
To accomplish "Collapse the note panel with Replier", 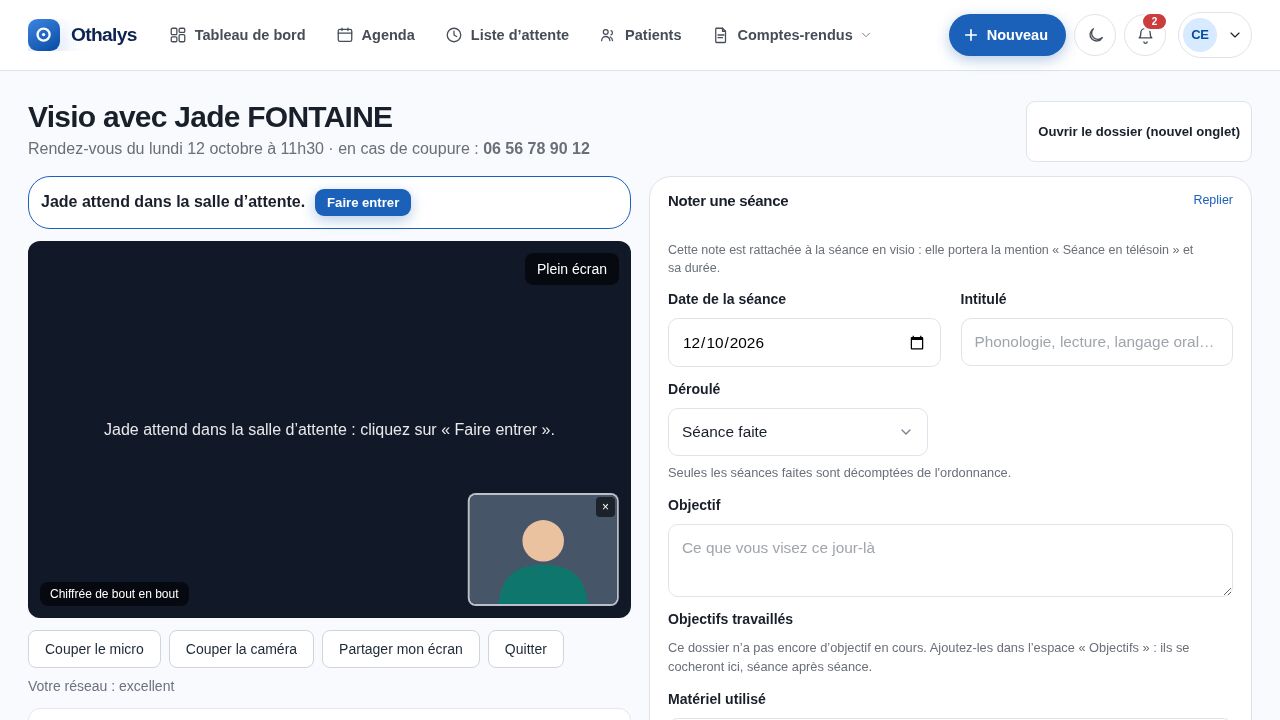I will click(x=1213, y=200).
